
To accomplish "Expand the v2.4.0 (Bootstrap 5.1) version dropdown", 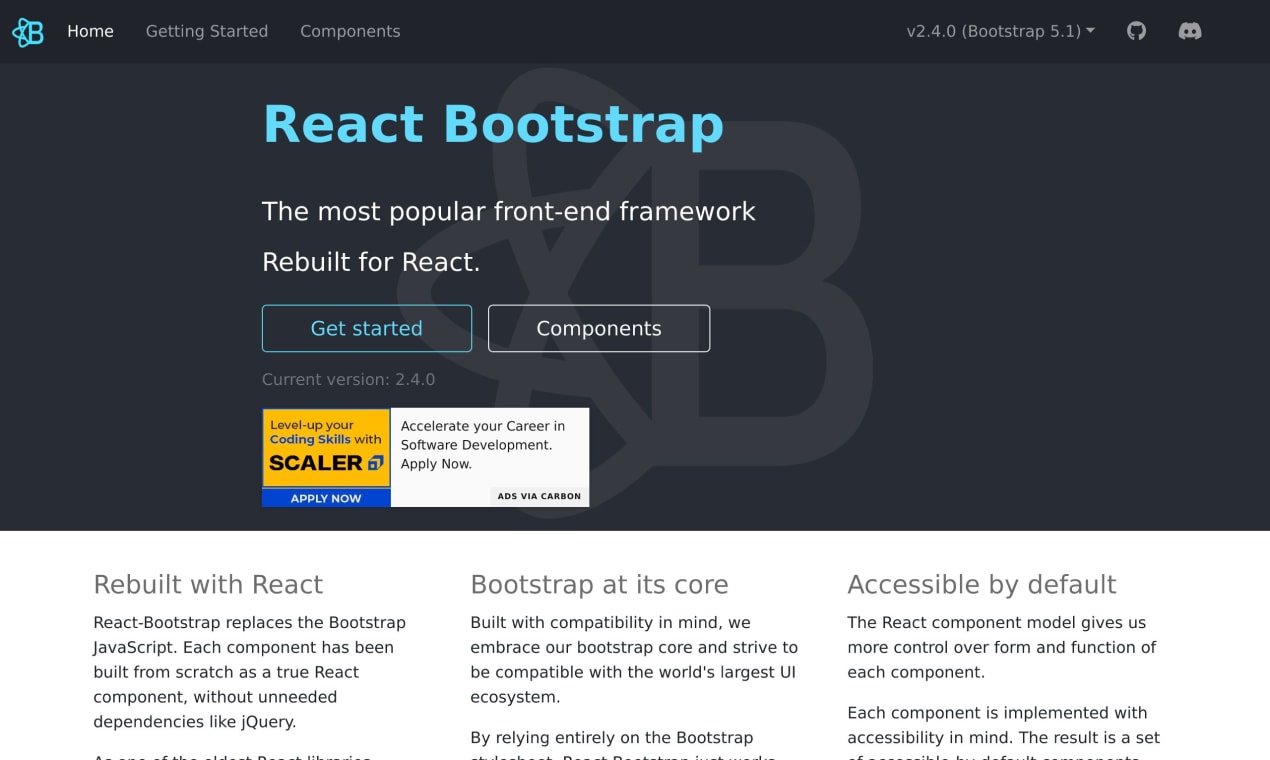I will [x=1000, y=31].
